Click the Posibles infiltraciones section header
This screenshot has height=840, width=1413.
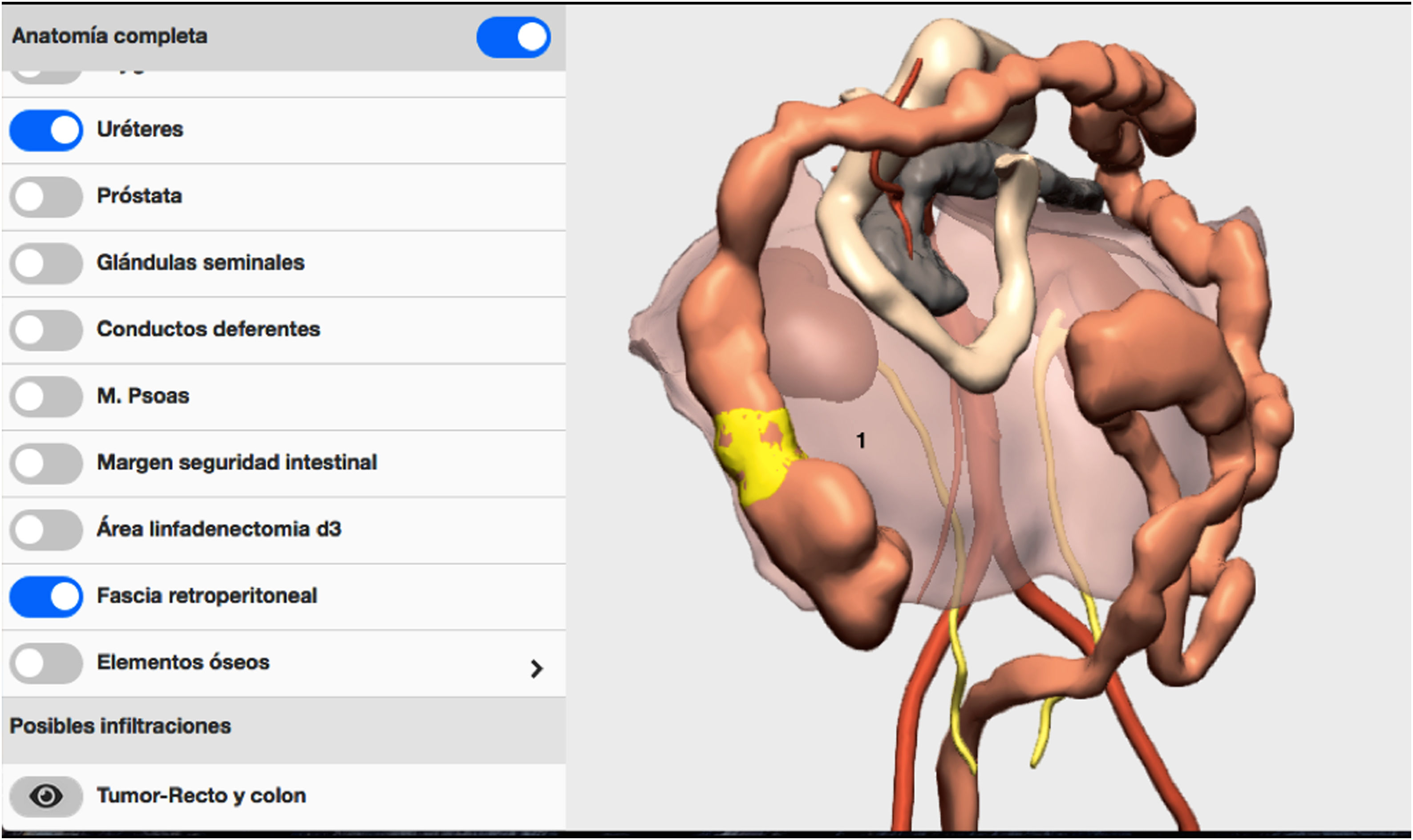(121, 726)
